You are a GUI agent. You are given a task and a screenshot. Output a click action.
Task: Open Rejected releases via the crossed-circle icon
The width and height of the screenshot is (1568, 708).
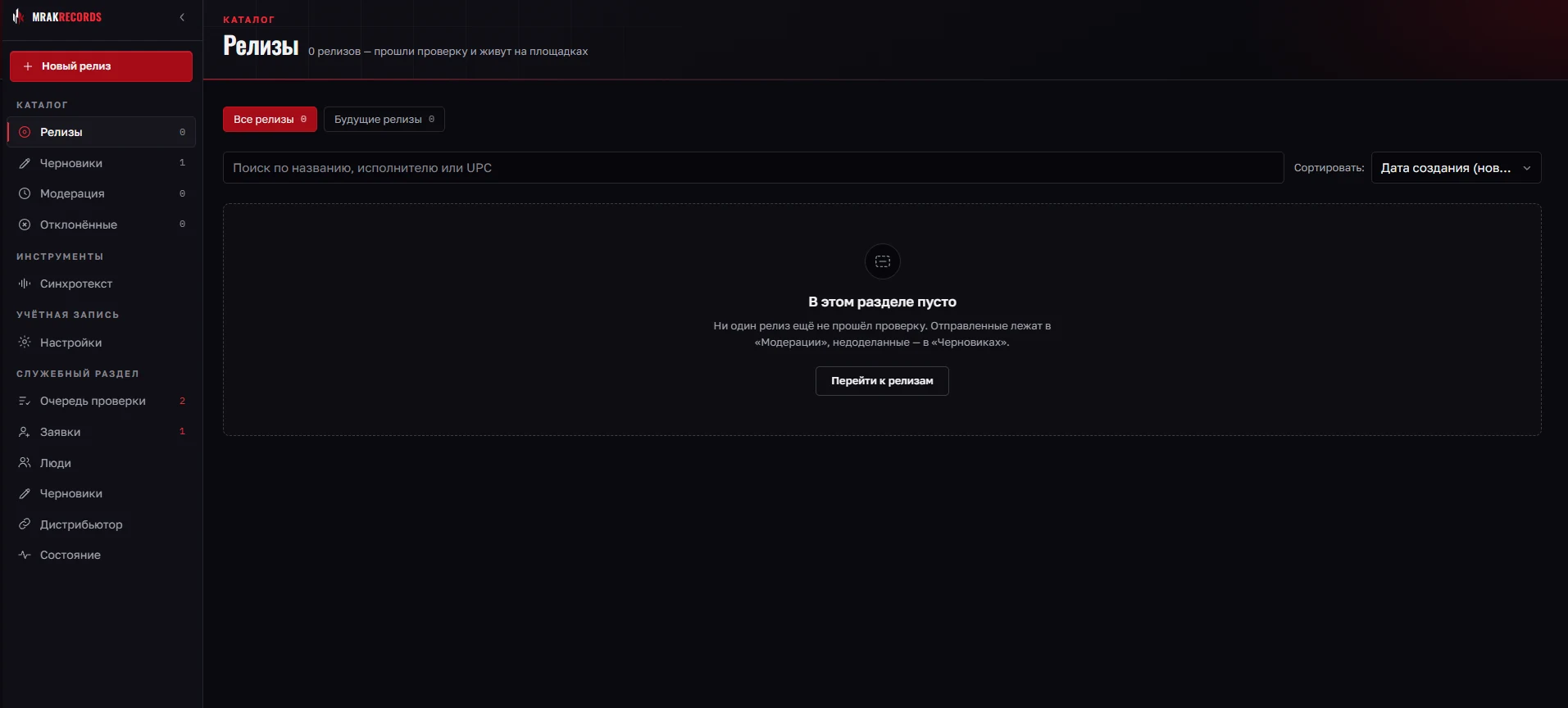pos(25,225)
